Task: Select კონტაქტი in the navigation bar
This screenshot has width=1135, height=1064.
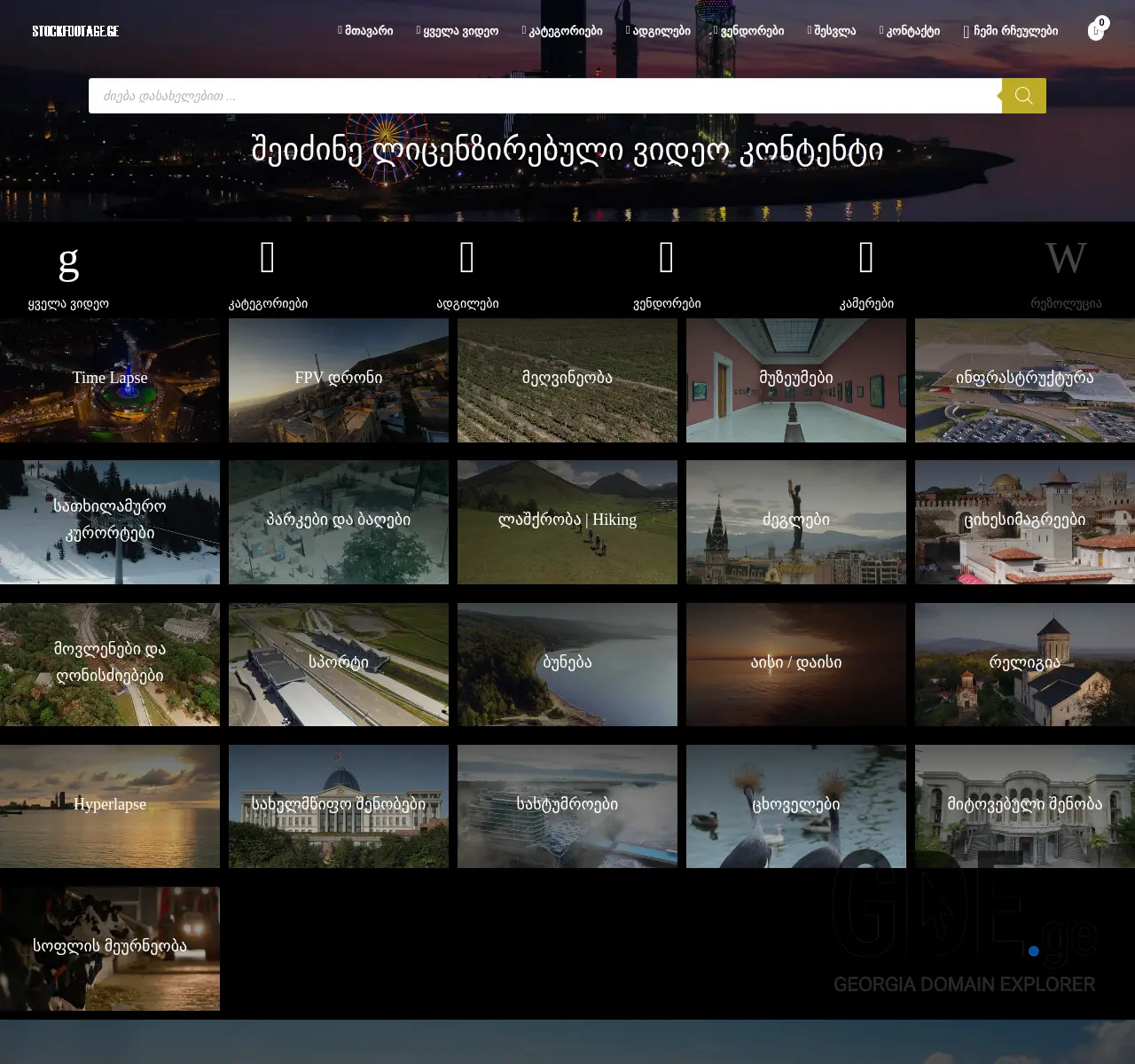Action: [910, 30]
